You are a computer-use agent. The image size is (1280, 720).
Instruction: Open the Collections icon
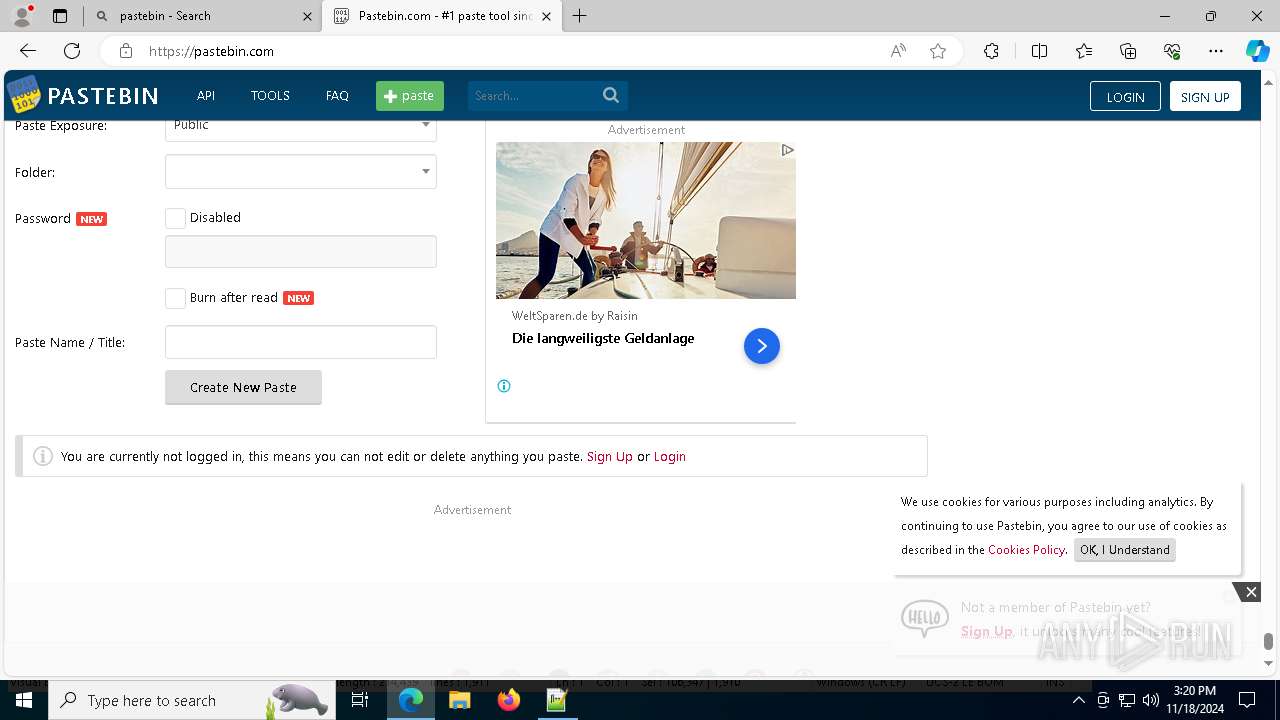(x=1128, y=51)
